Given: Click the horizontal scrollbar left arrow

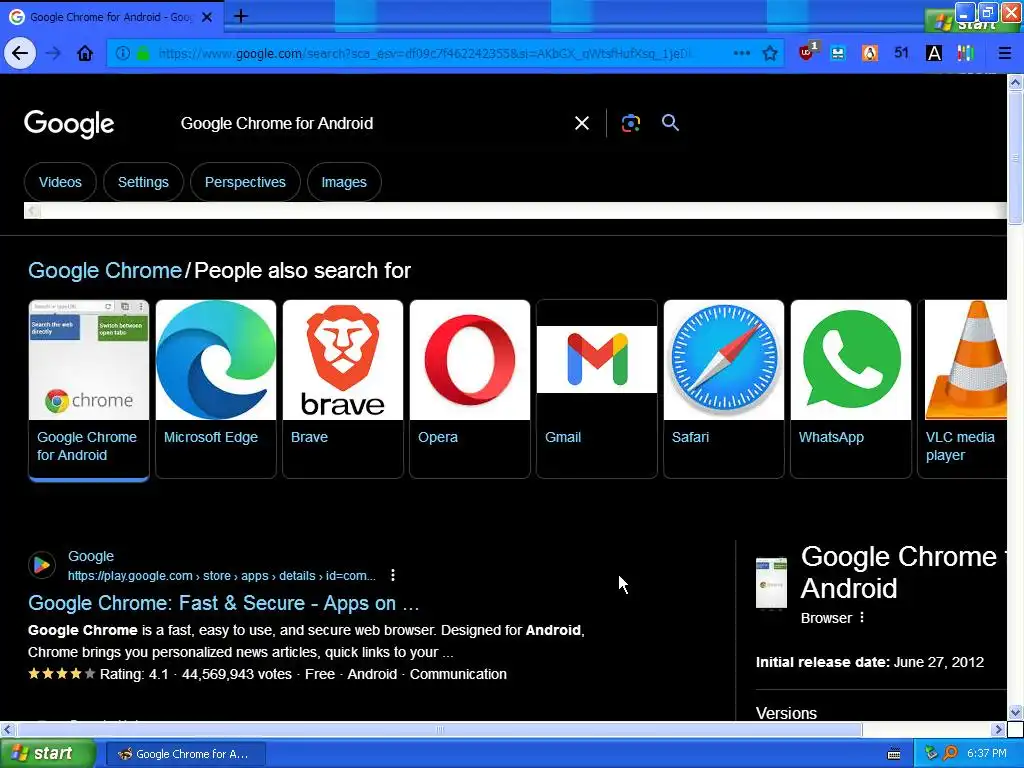Looking at the screenshot, I should pos(7,729).
